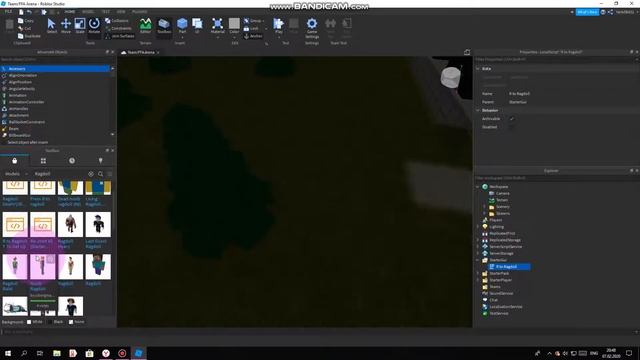Select None background radio in Toolbox

71,322
